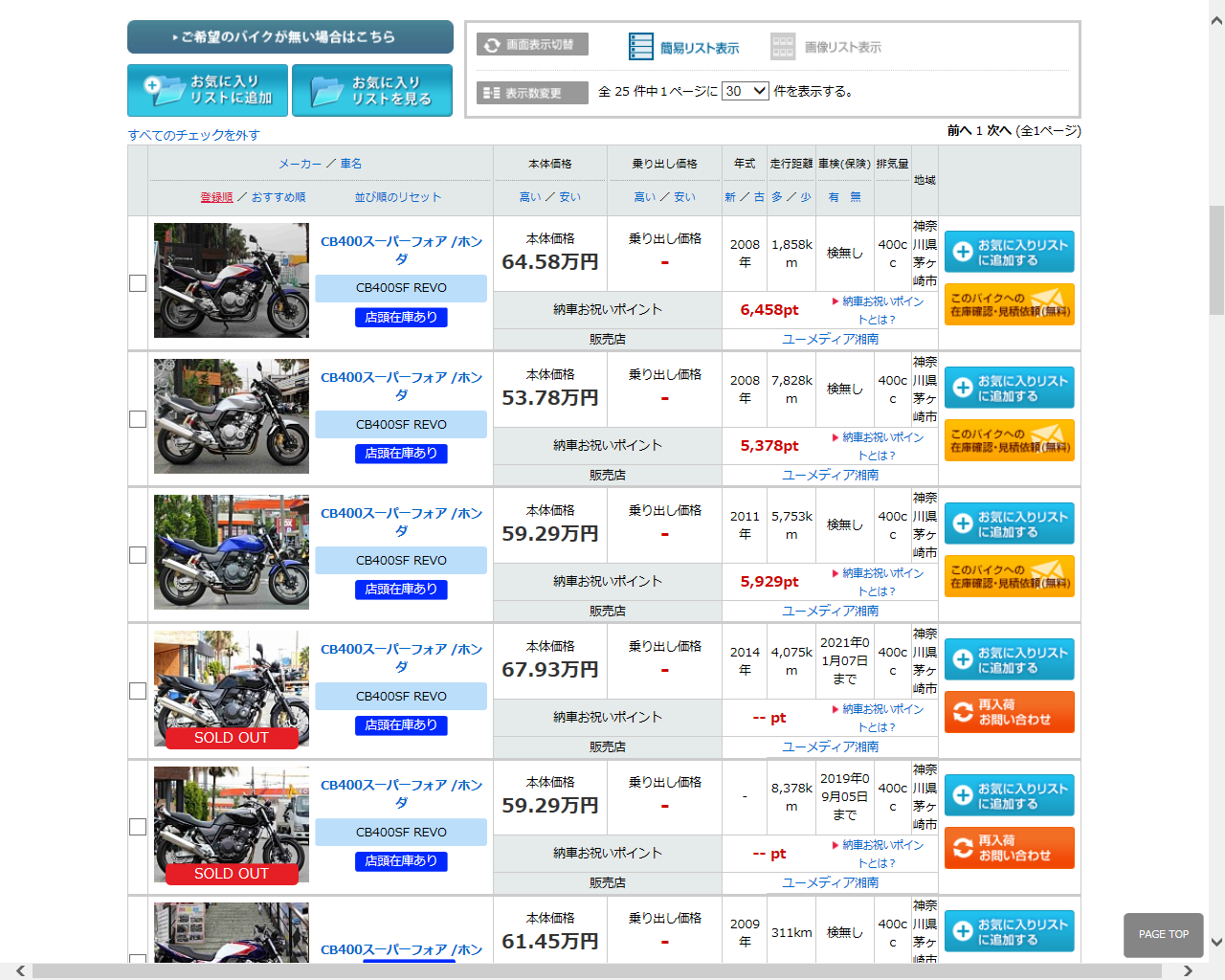Click メーカー sort link in header
The width and height of the screenshot is (1225, 980).
pyautogui.click(x=300, y=164)
